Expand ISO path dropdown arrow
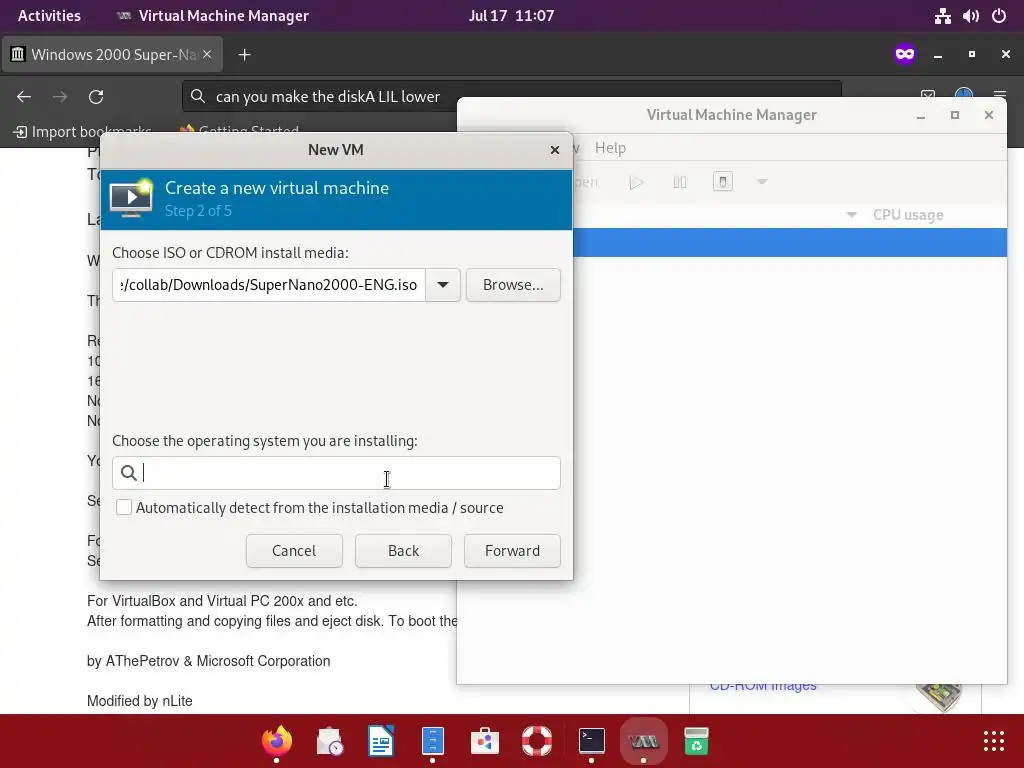The image size is (1024, 768). pos(443,285)
